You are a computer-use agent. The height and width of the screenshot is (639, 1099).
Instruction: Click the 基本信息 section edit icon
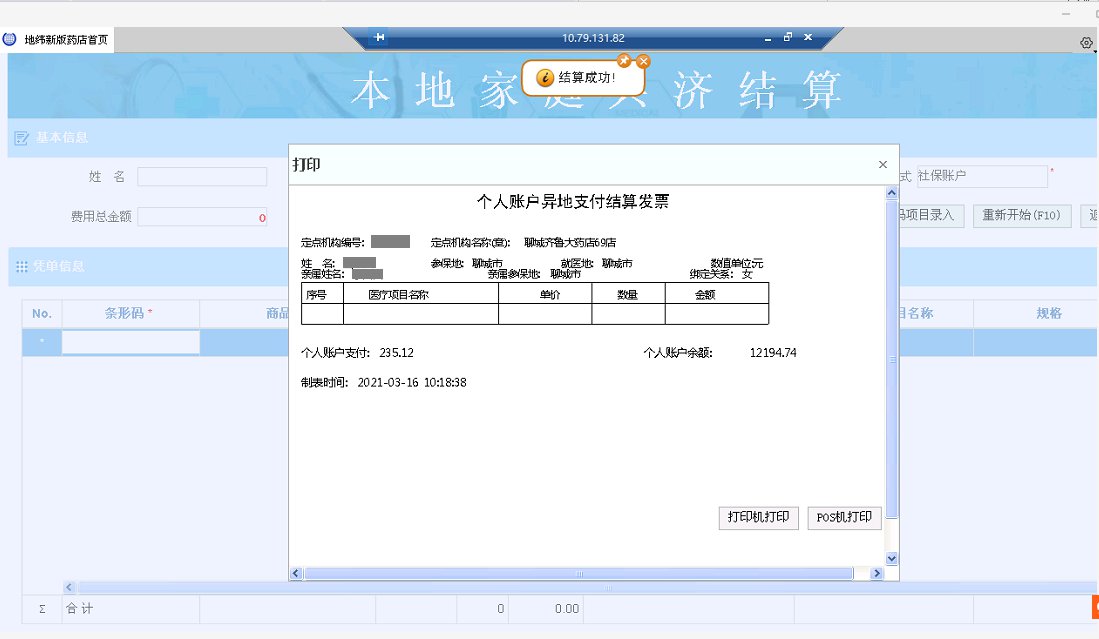pyautogui.click(x=21, y=137)
